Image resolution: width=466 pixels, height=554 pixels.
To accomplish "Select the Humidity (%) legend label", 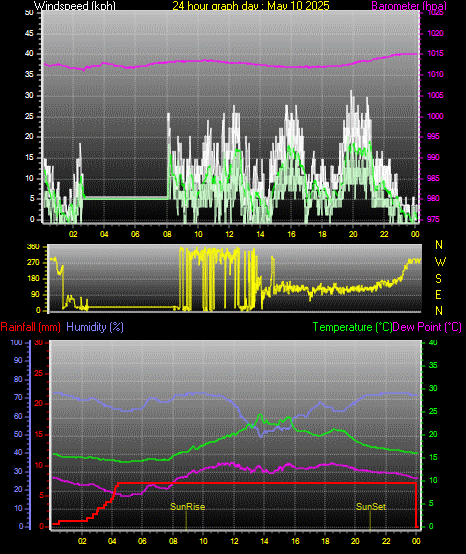I will [x=95, y=327].
